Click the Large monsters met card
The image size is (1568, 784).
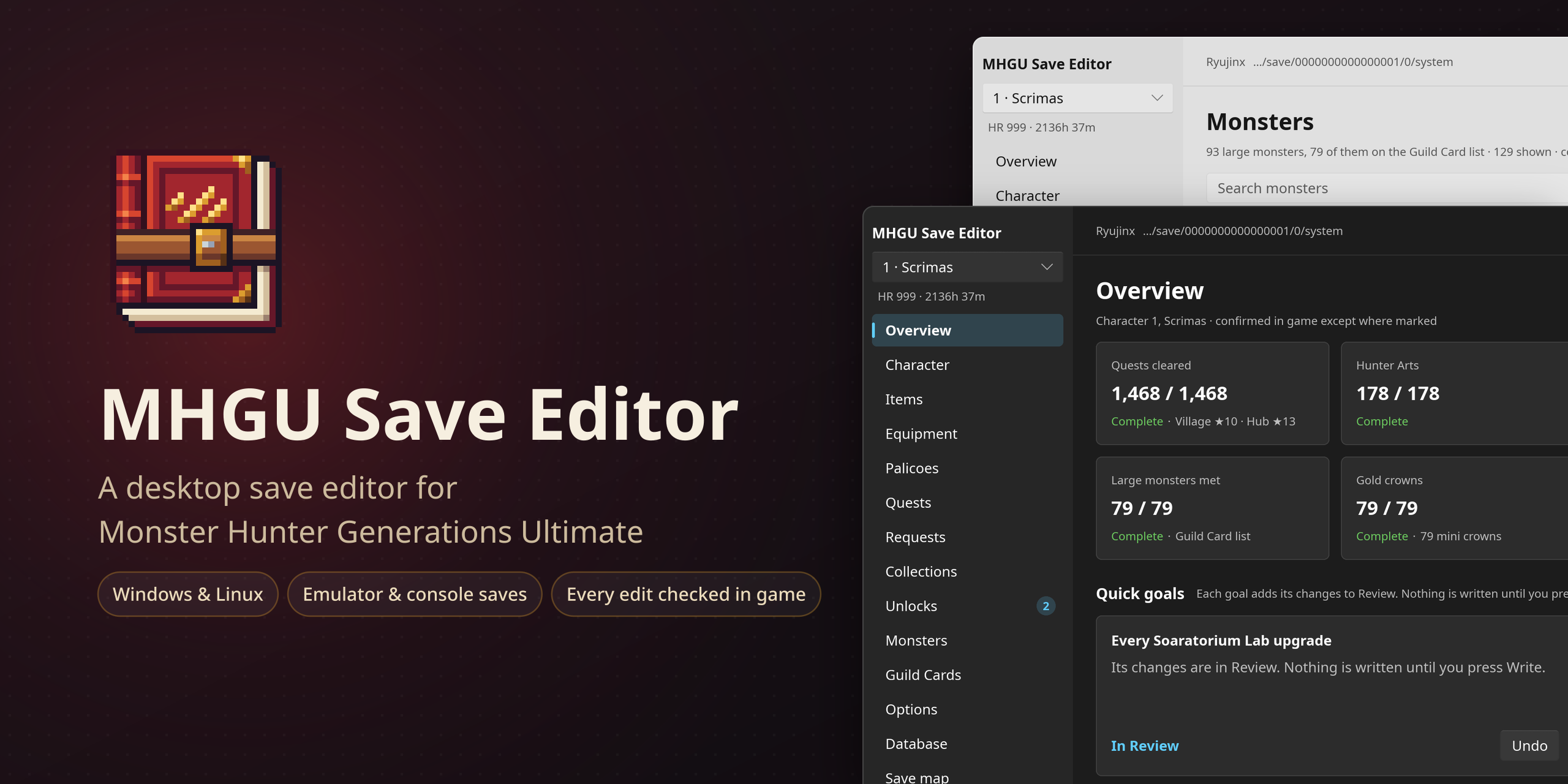1212,508
